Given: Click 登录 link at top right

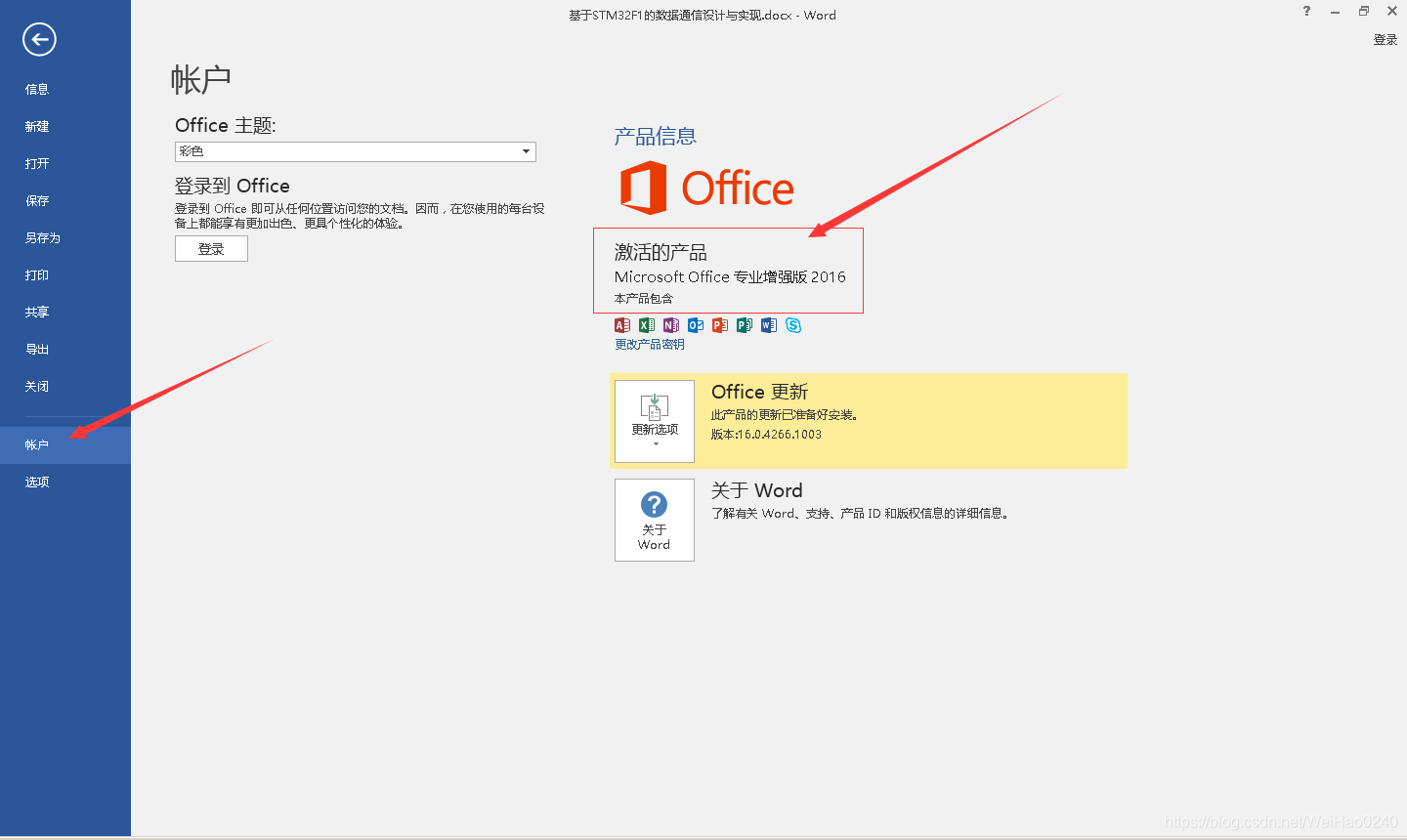Looking at the screenshot, I should click(x=1386, y=40).
